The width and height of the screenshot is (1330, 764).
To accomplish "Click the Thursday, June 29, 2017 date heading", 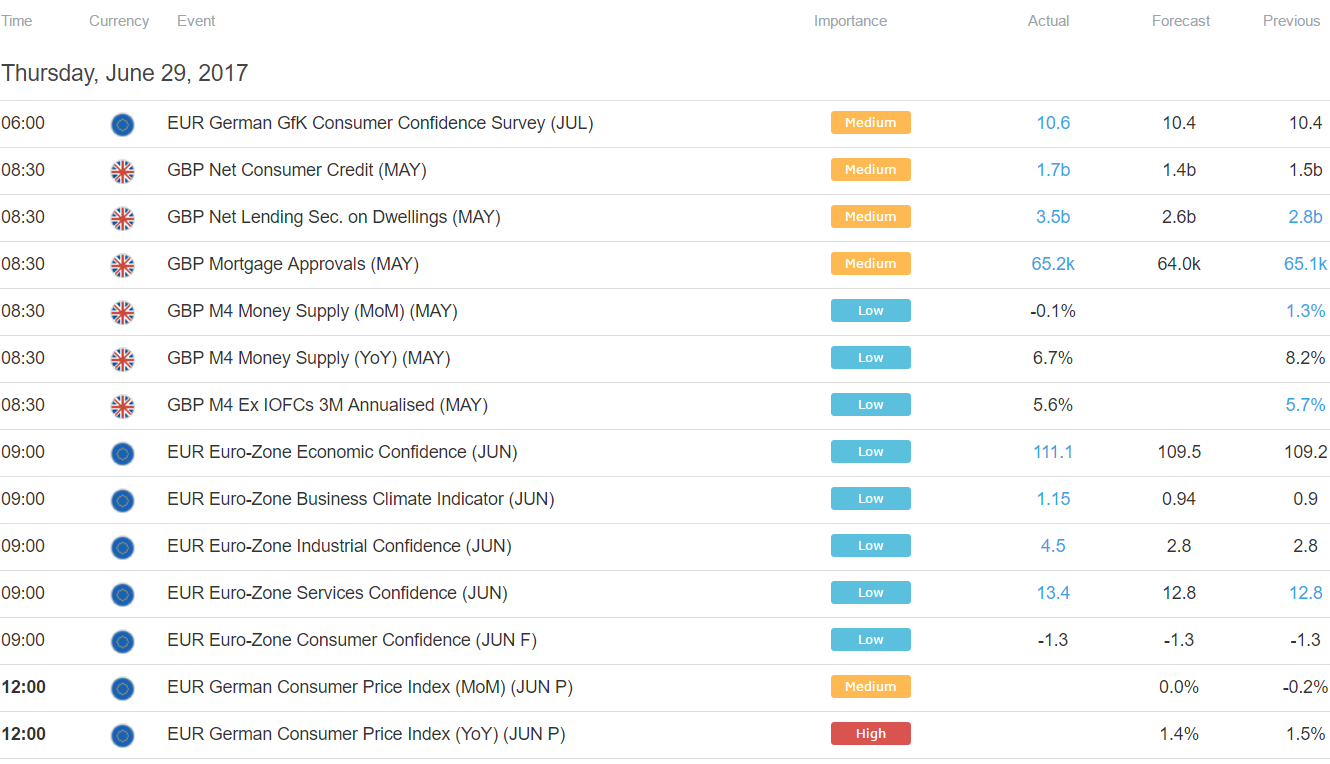I will (x=124, y=73).
